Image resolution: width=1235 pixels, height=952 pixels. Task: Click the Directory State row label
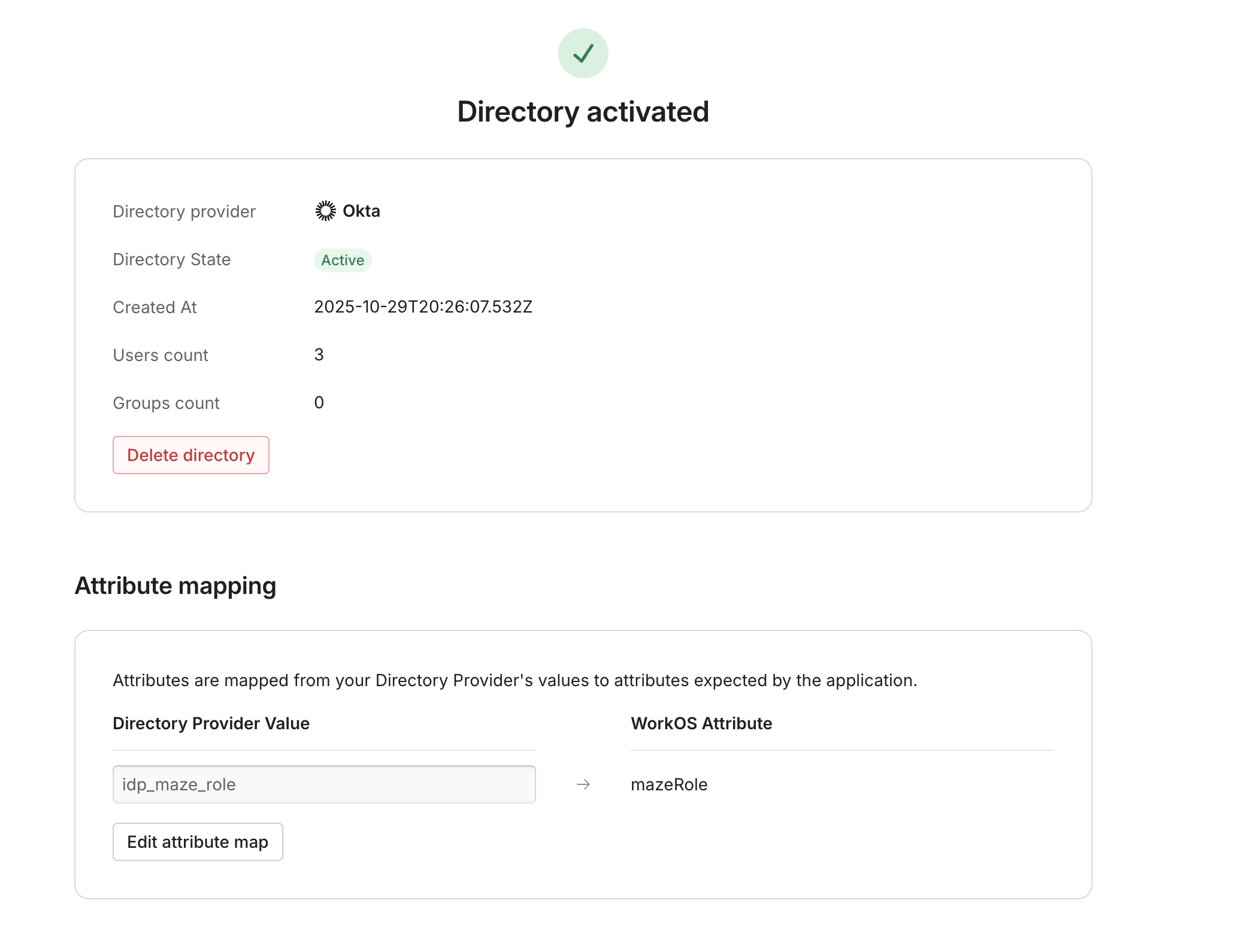coord(171,260)
